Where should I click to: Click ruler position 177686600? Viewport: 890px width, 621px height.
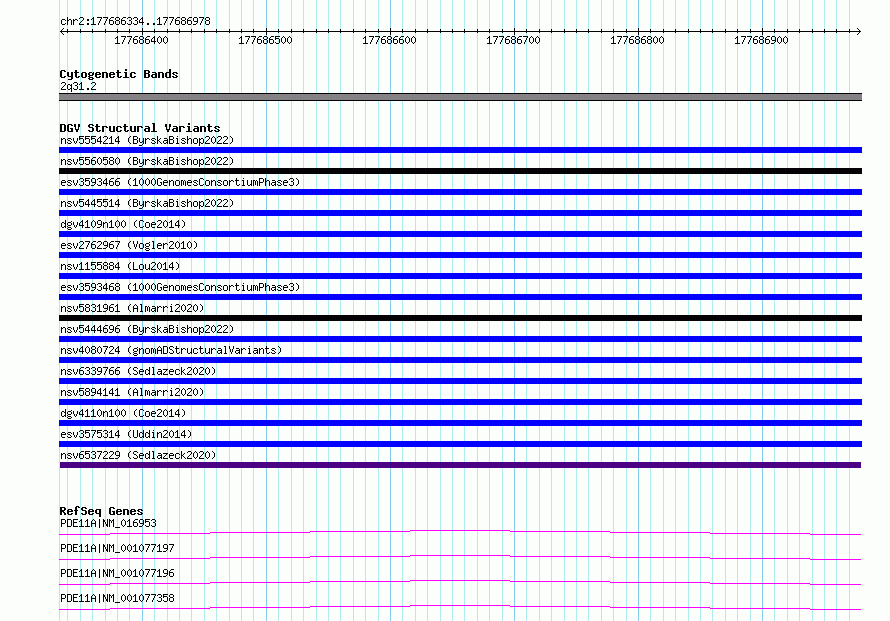point(389,40)
